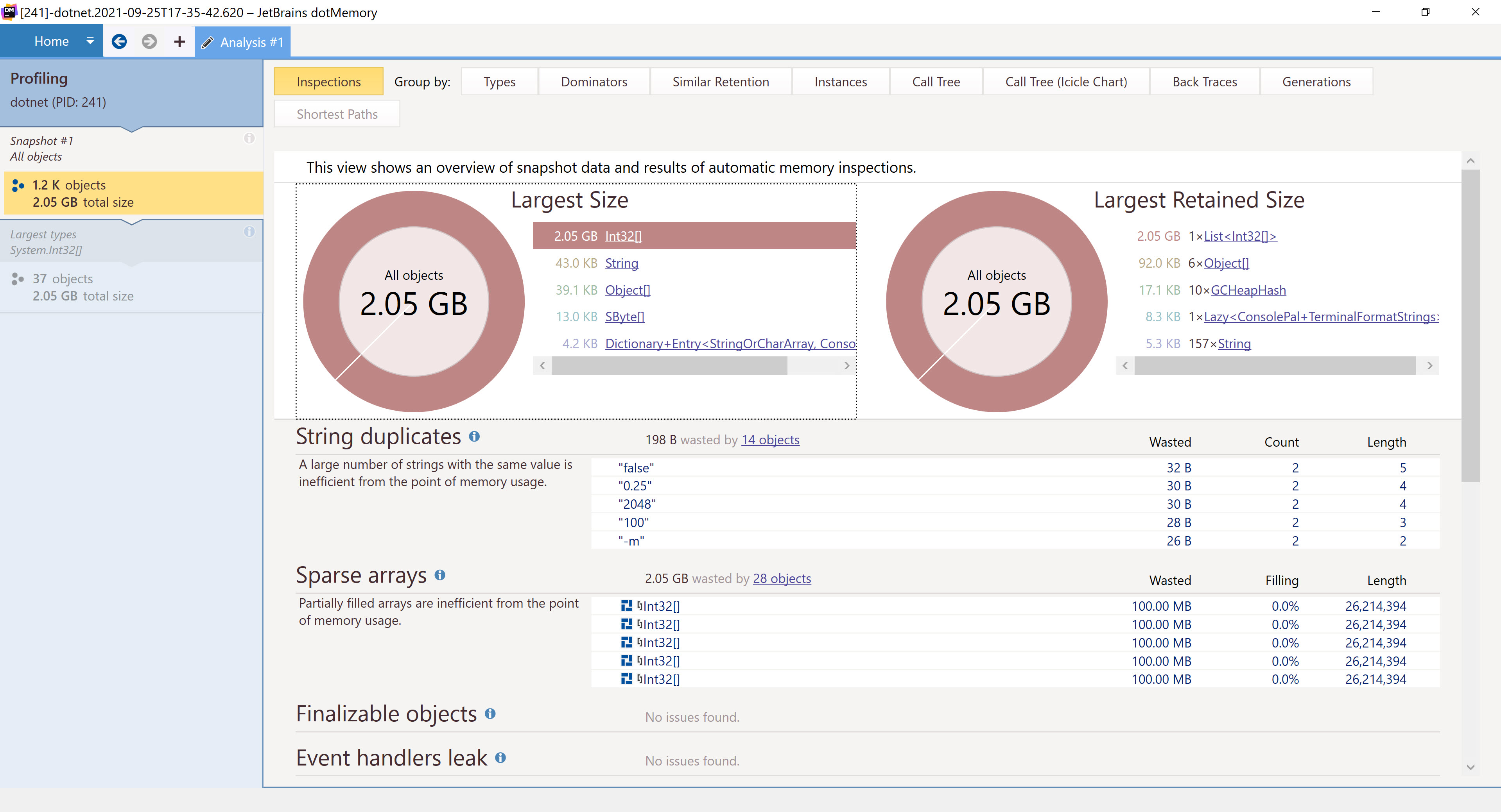Follow the 14 objects wasted link
The image size is (1501, 812).
point(770,440)
